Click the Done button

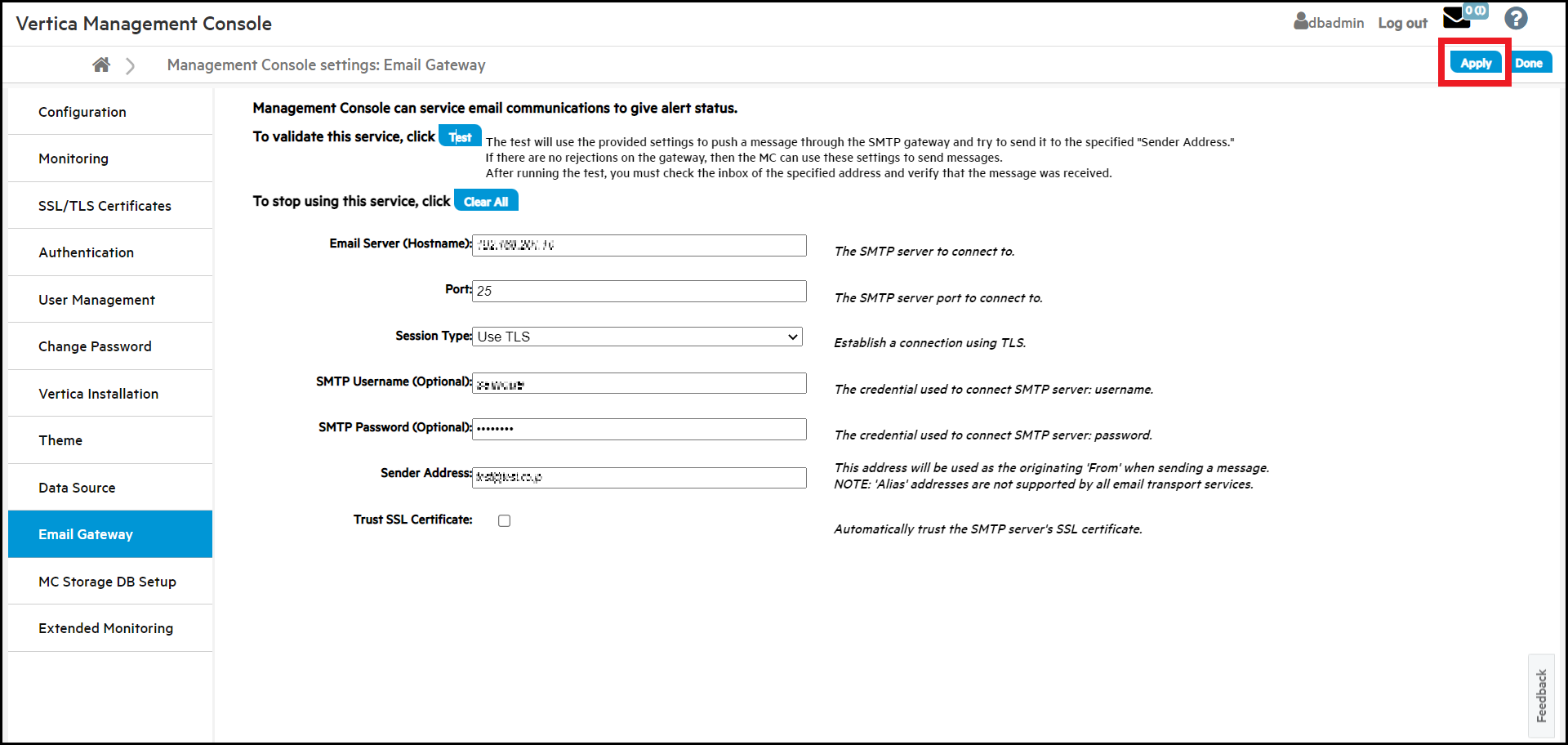(1529, 63)
